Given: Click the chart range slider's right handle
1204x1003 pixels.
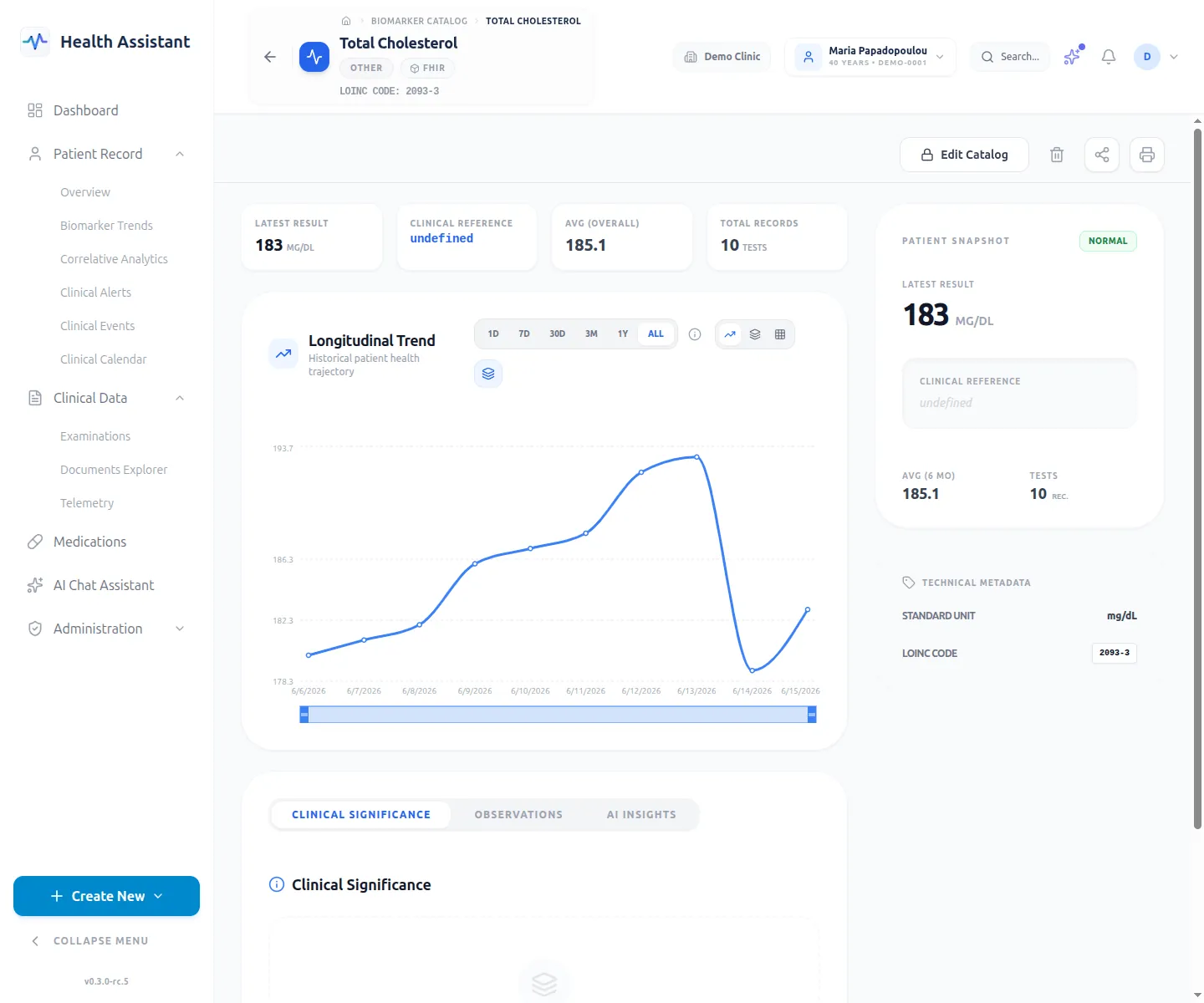Looking at the screenshot, I should 811,715.
